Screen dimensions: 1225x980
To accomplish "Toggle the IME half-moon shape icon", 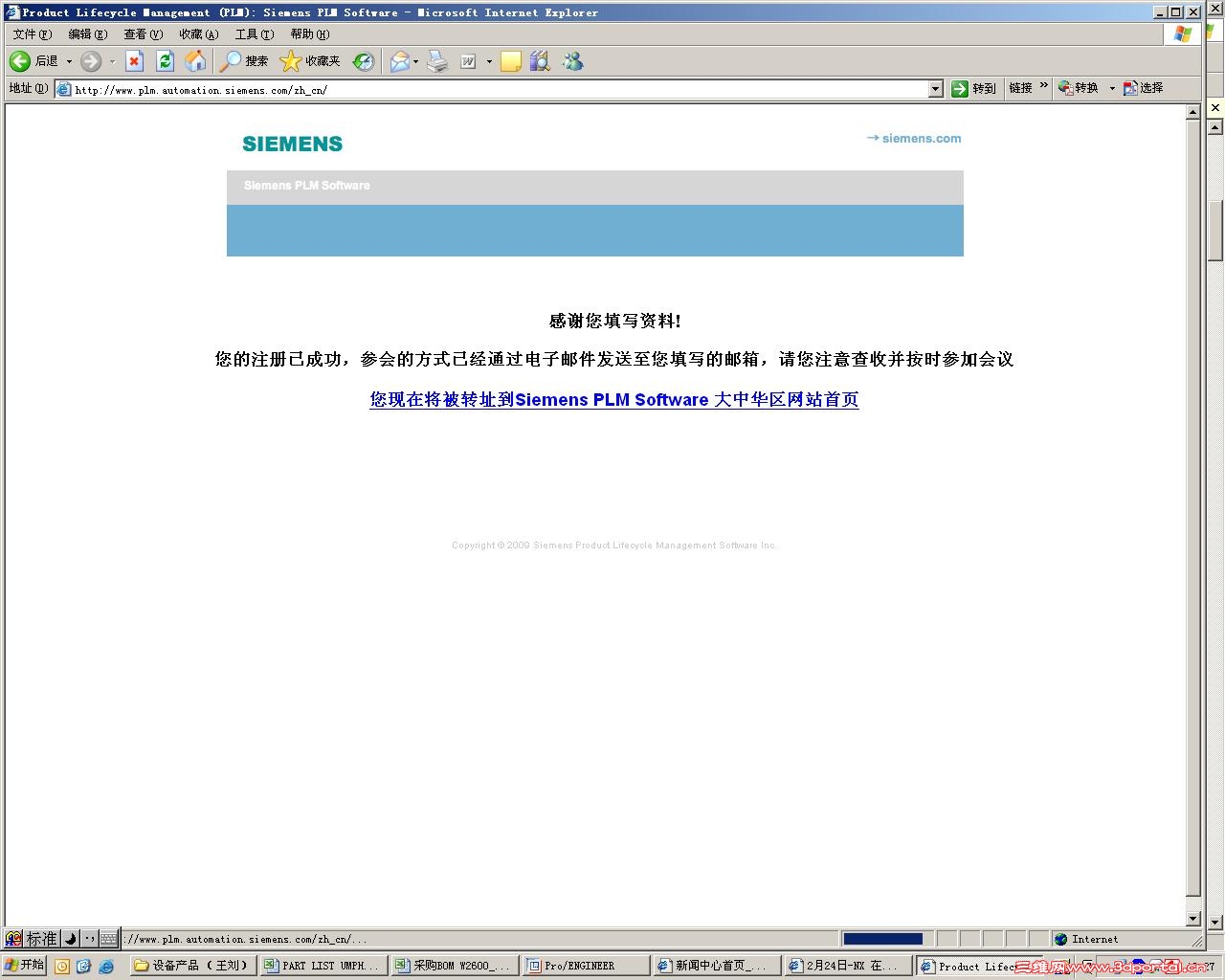I will tap(70, 939).
